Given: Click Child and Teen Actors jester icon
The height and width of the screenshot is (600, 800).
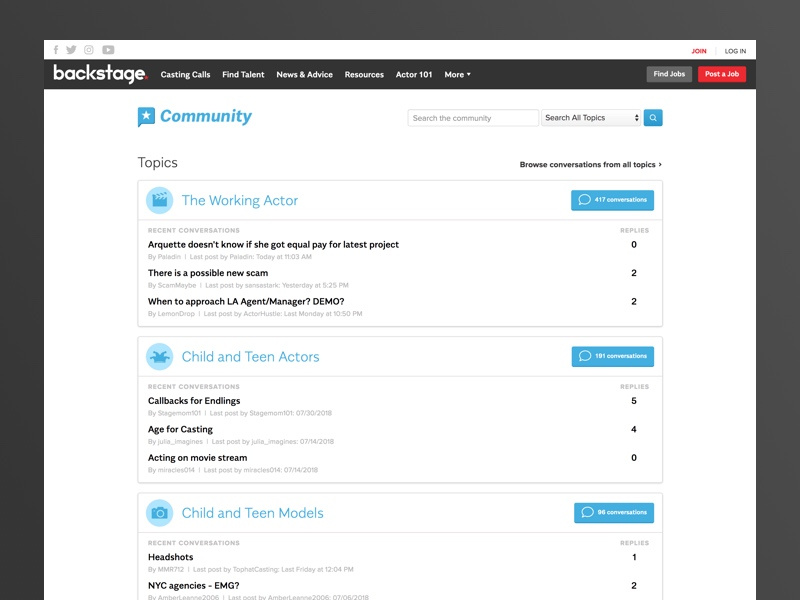Looking at the screenshot, I should click(x=160, y=356).
